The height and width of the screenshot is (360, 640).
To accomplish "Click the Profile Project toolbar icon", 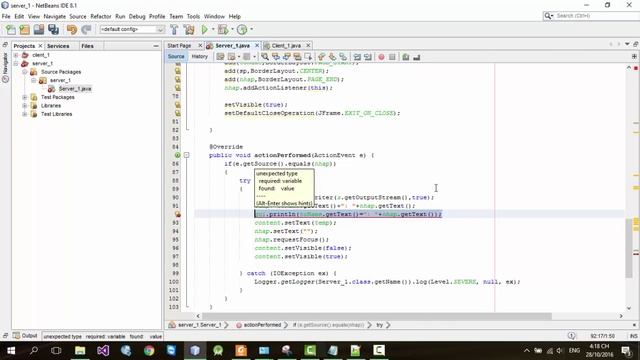I will pyautogui.click(x=242, y=29).
